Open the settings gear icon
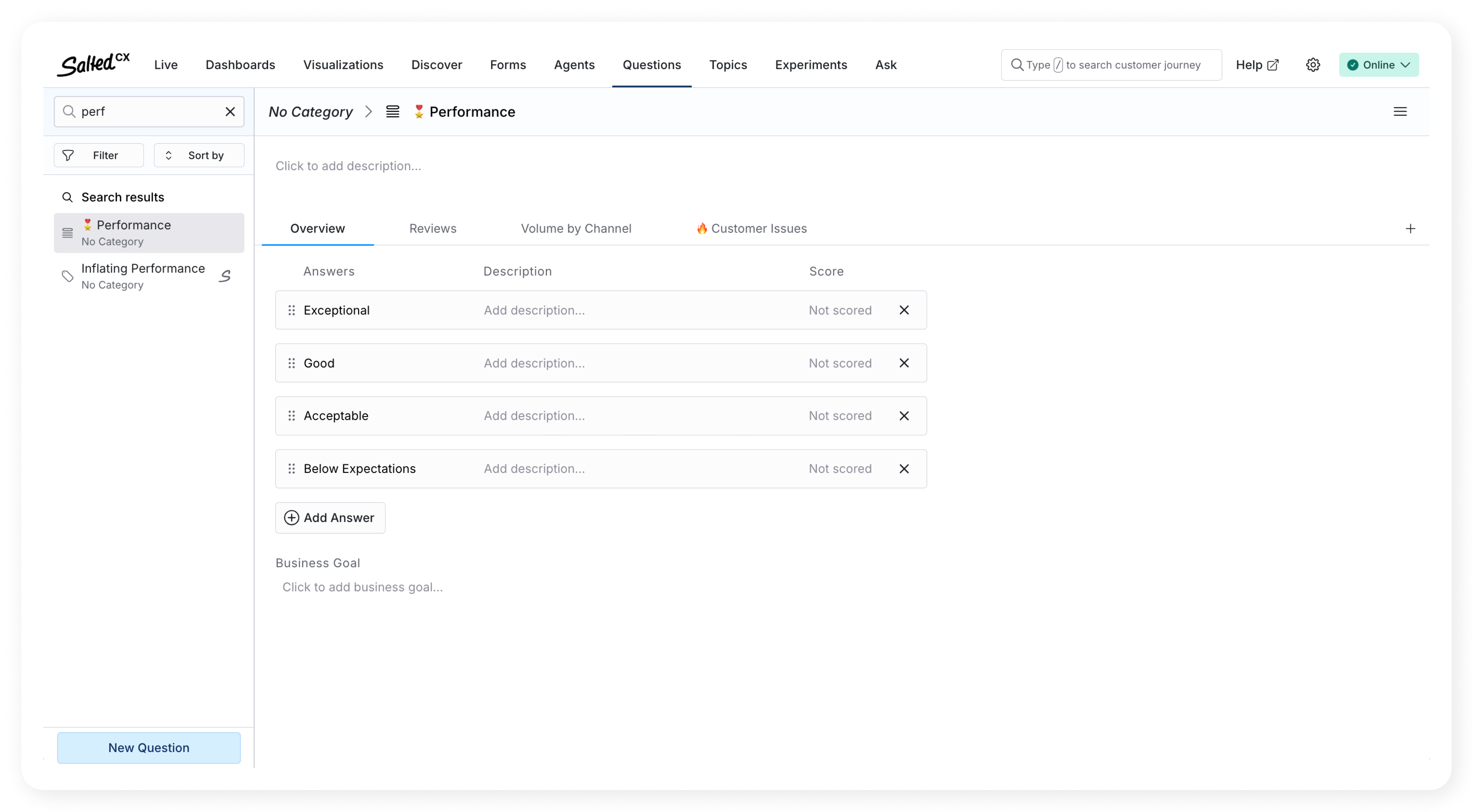The width and height of the screenshot is (1473, 812). point(1312,65)
